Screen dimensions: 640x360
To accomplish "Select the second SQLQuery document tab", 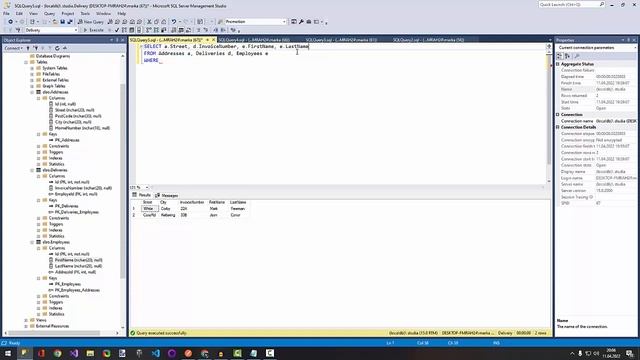I will coord(254,40).
